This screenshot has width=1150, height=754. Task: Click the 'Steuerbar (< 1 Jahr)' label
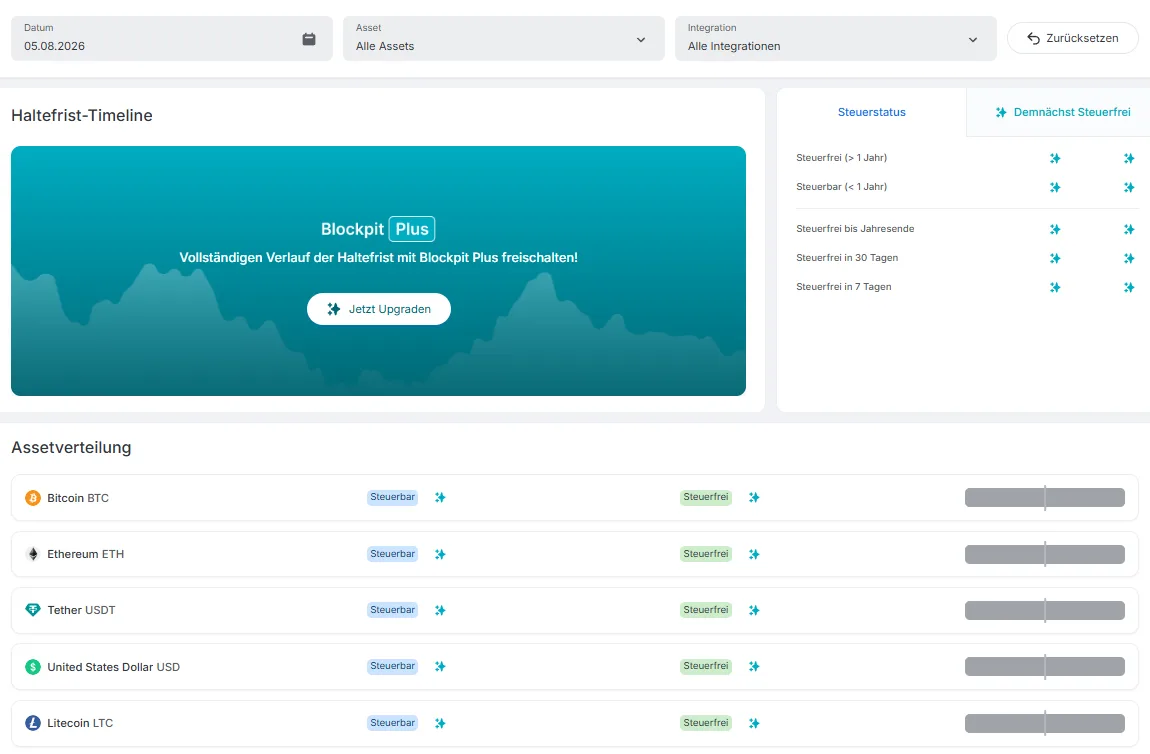tap(841, 187)
